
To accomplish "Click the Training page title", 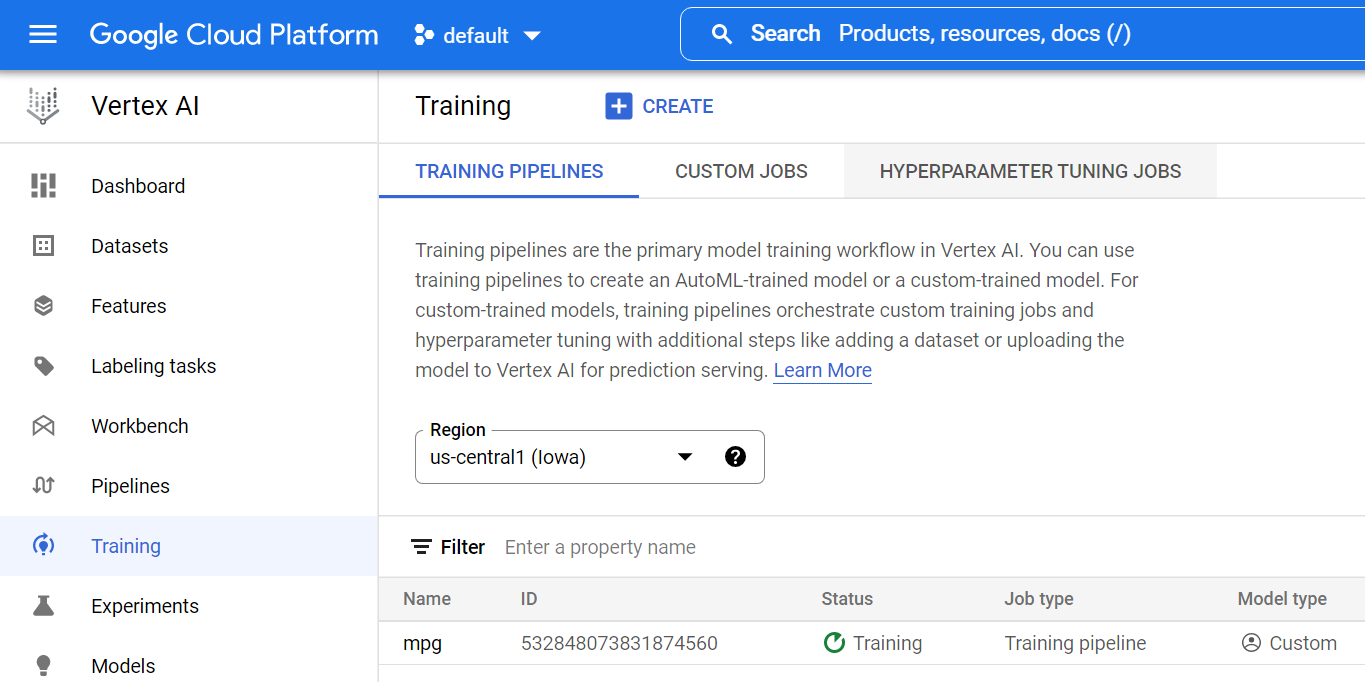I will [x=463, y=106].
